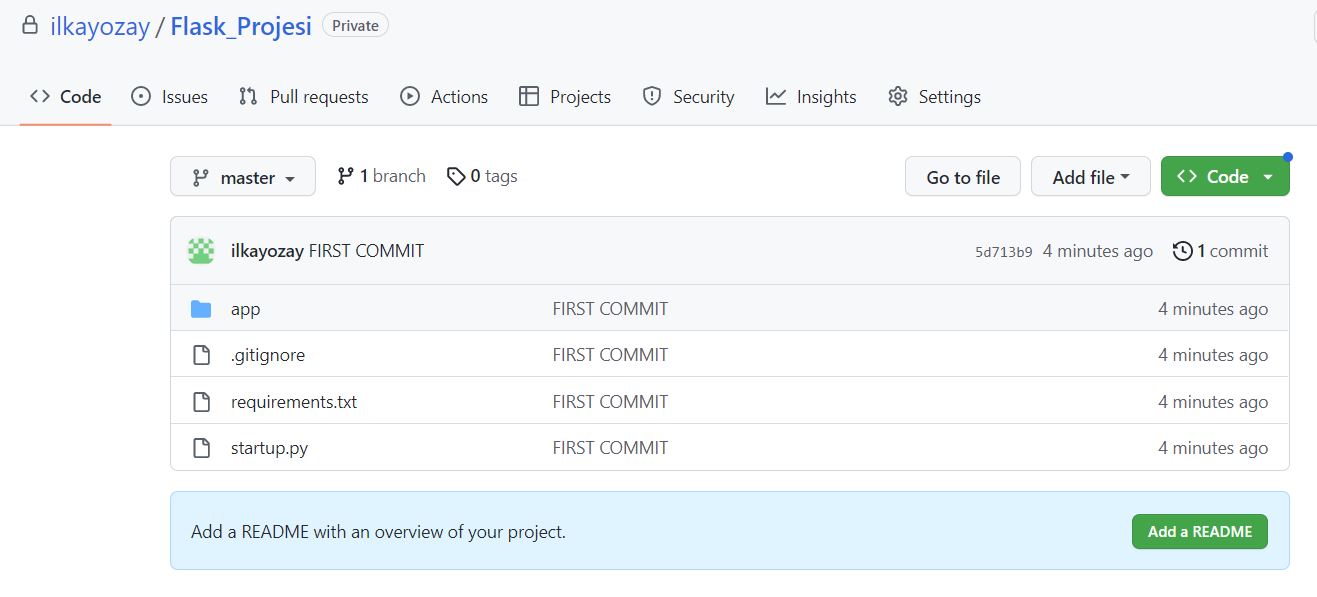Open the Flask_Projesi repository link
Screen dimensions: 1317x597
(241, 26)
